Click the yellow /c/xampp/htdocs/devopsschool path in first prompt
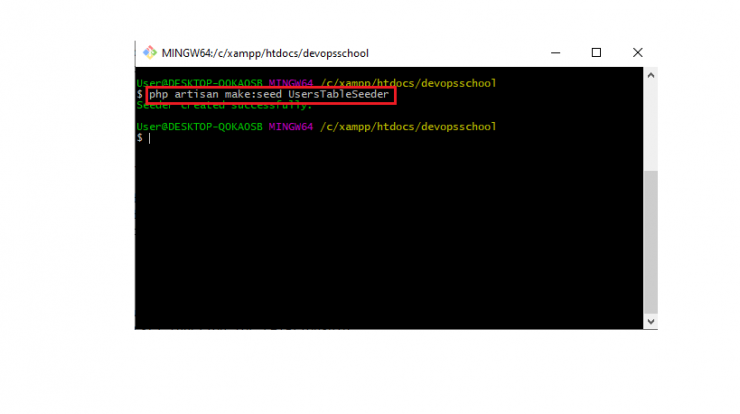The image size is (740, 414). click(408, 83)
